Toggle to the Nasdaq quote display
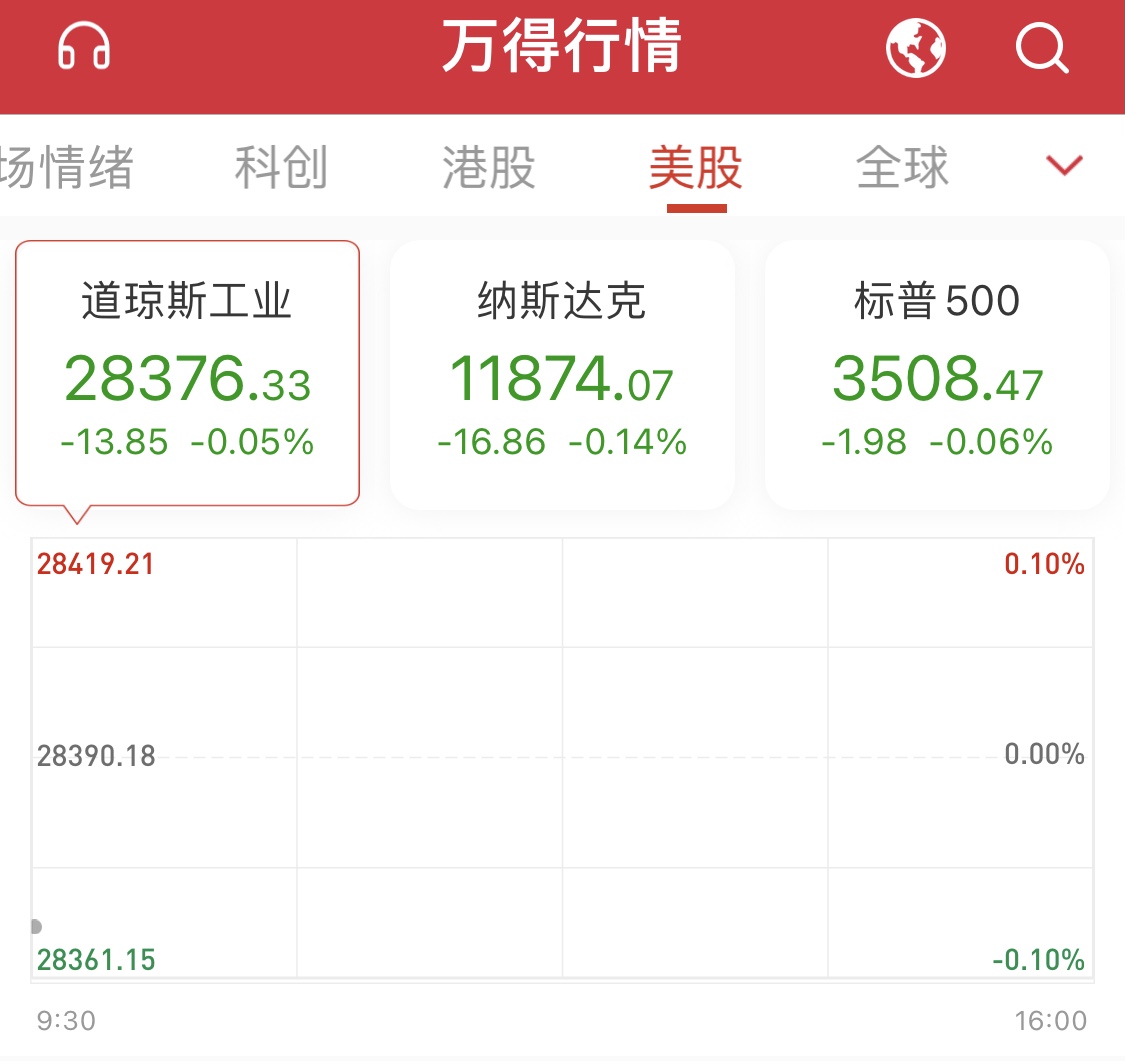This screenshot has width=1125, height=1061. pyautogui.click(x=562, y=370)
